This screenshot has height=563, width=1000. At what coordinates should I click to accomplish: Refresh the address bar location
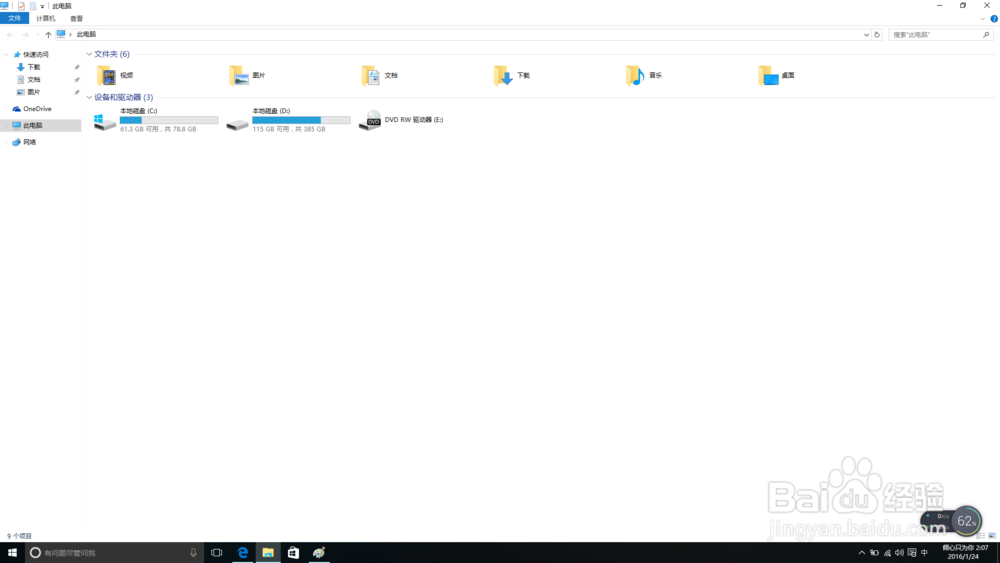[x=877, y=35]
